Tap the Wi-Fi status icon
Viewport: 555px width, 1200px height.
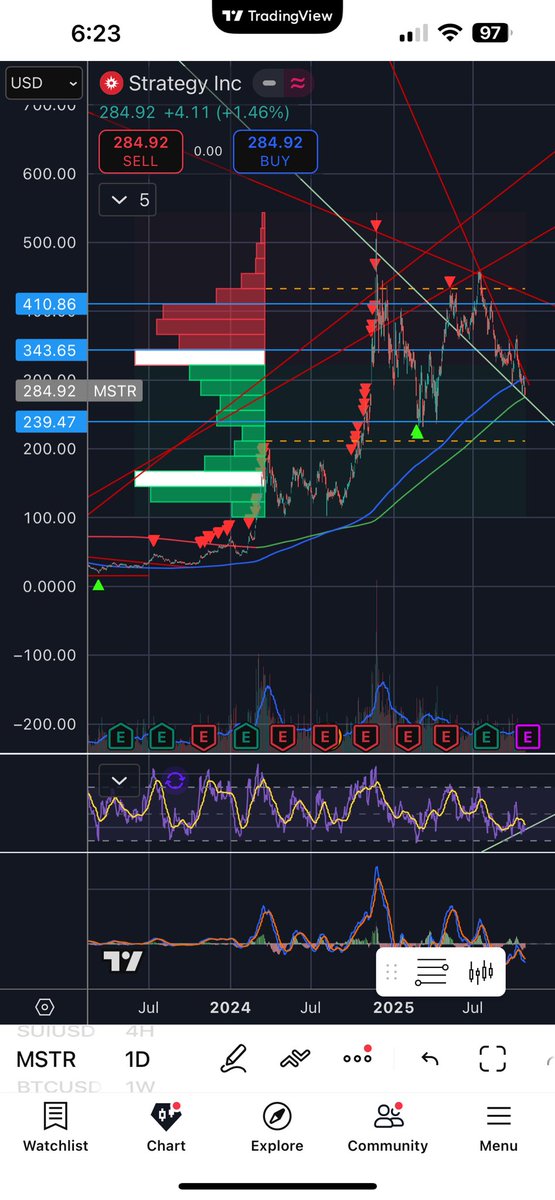(449, 33)
